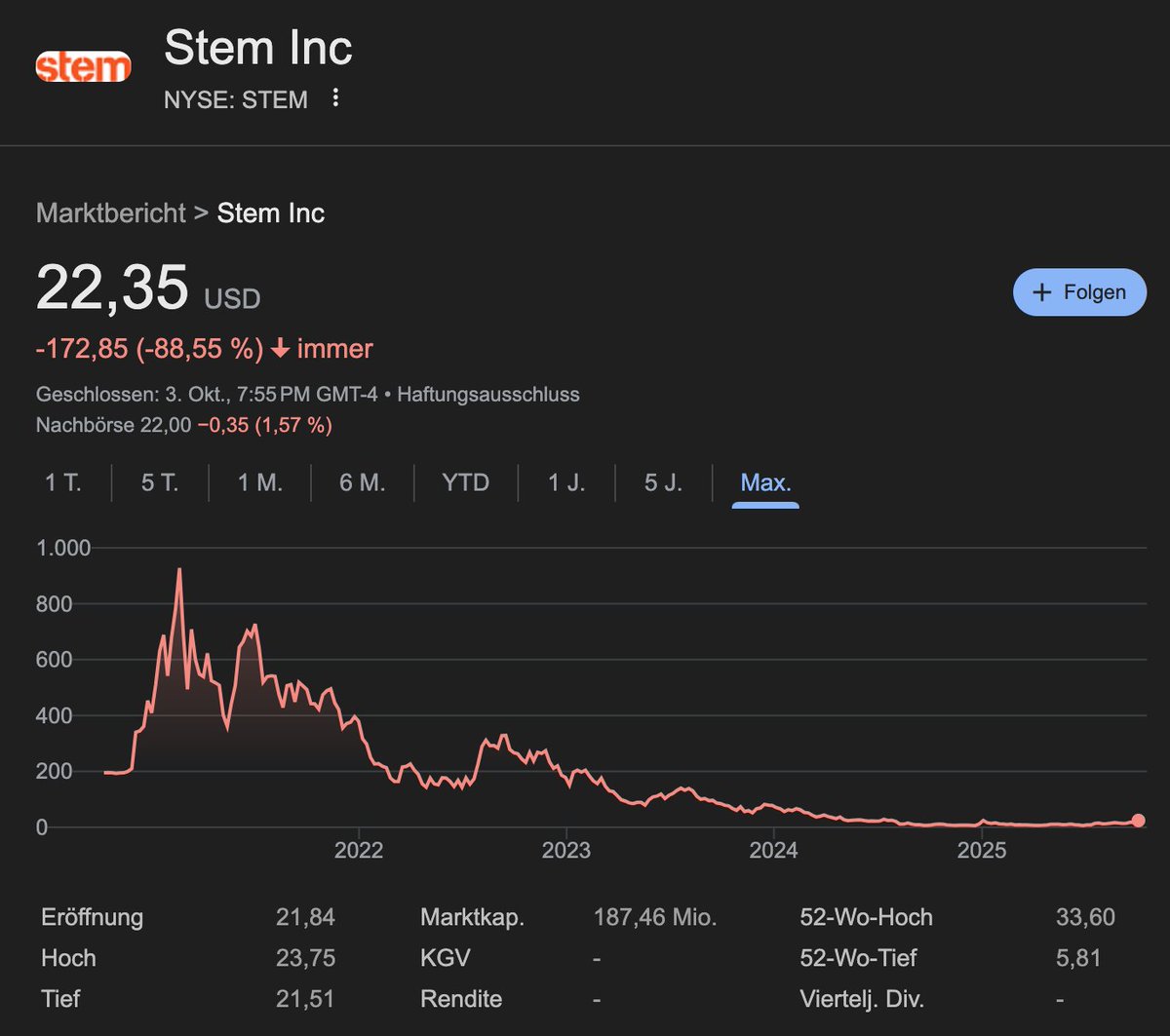The width and height of the screenshot is (1170, 1036).
Task: Open the Marktbericht breadcrumb link
Action: (111, 213)
